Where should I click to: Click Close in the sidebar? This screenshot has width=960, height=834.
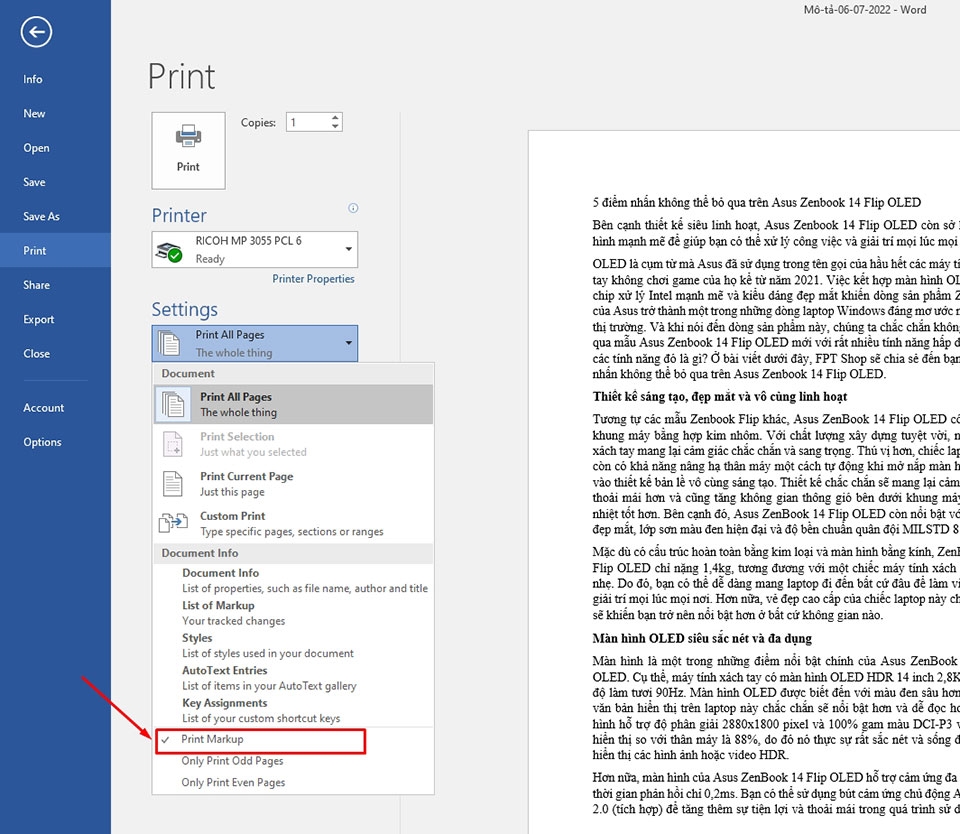pyautogui.click(x=55, y=354)
